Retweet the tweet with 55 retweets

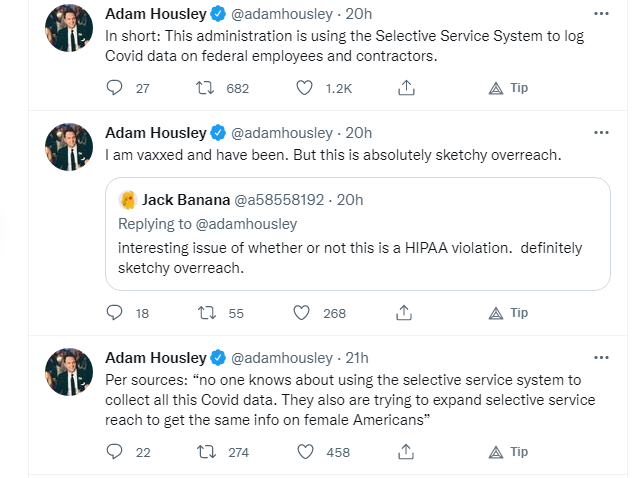[207, 313]
